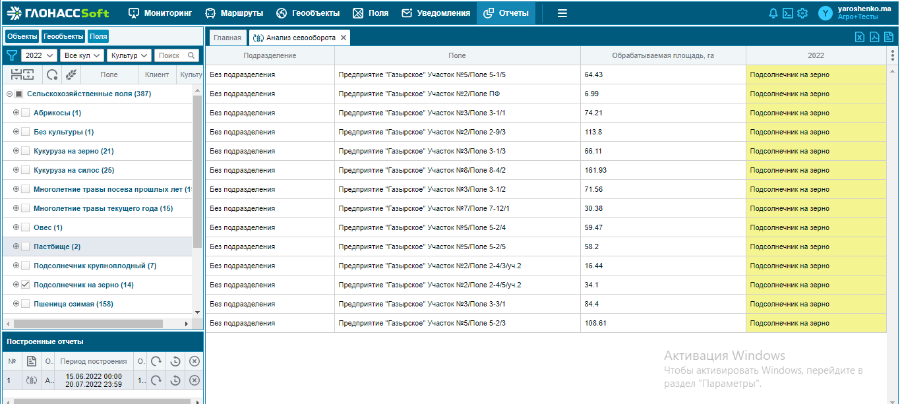
Task: Switch to the Главная tab
Action: point(227,37)
